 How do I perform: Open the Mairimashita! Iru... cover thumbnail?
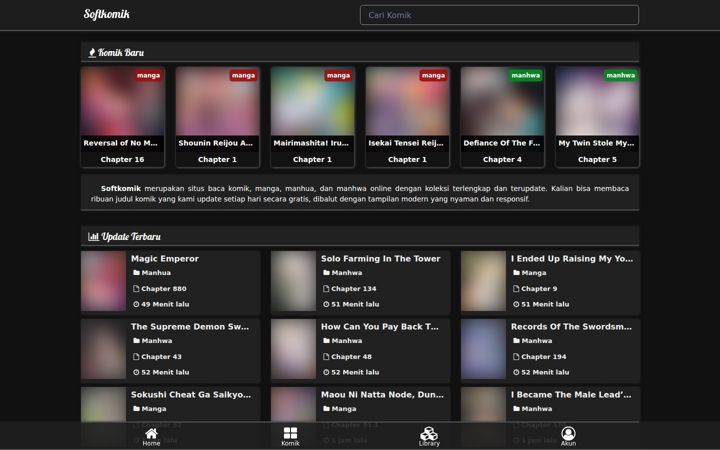pyautogui.click(x=312, y=101)
